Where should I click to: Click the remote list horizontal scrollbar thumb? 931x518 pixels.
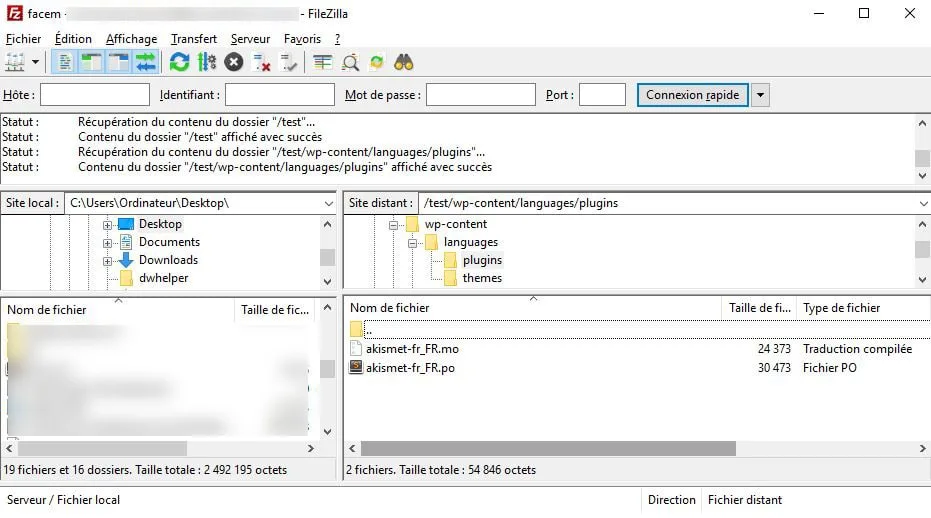(x=548, y=448)
